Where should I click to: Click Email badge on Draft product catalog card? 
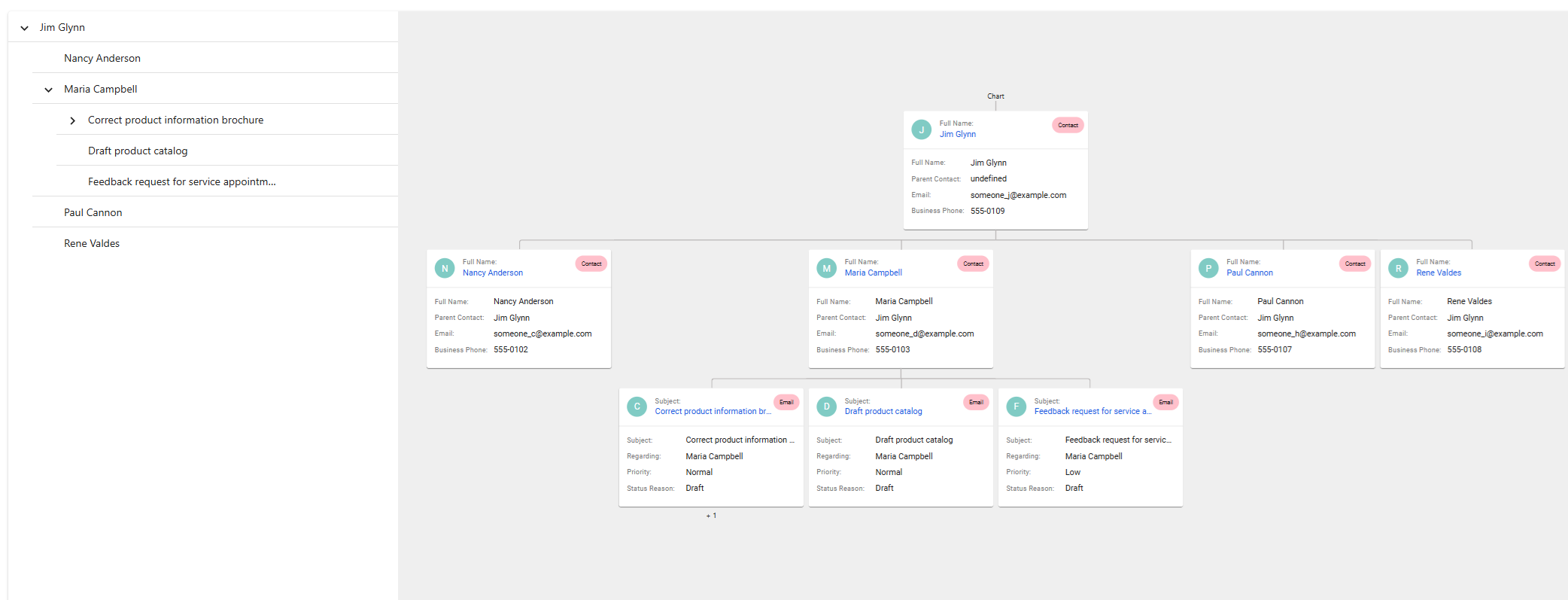[x=976, y=402]
